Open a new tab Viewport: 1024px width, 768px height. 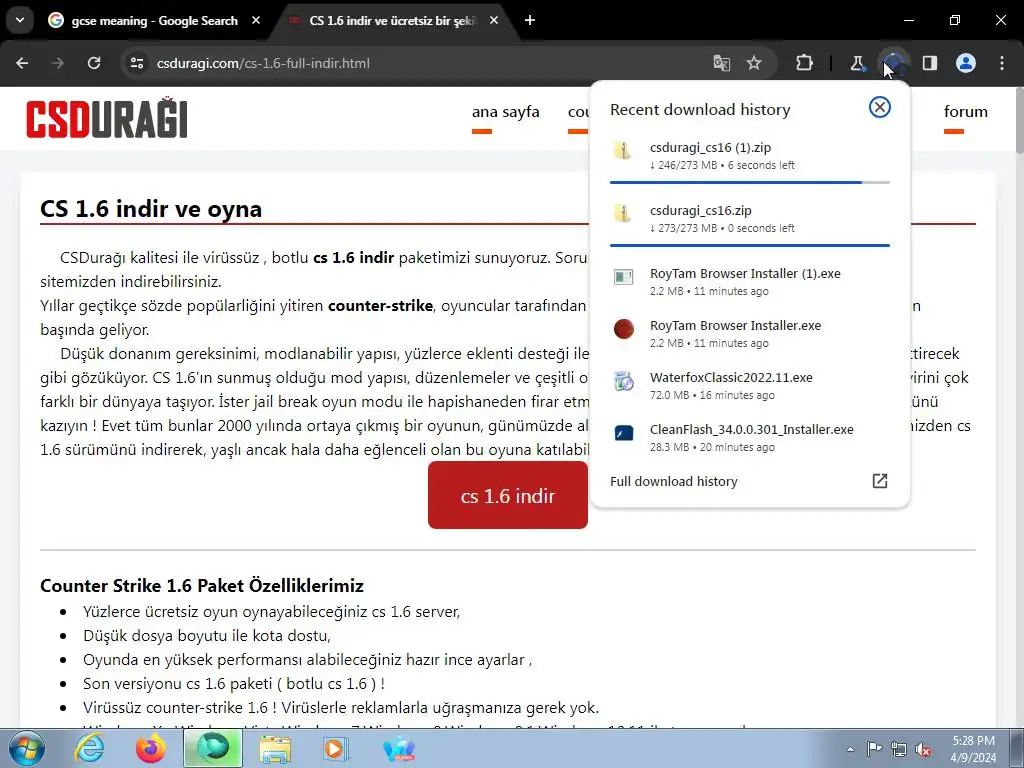530,21
